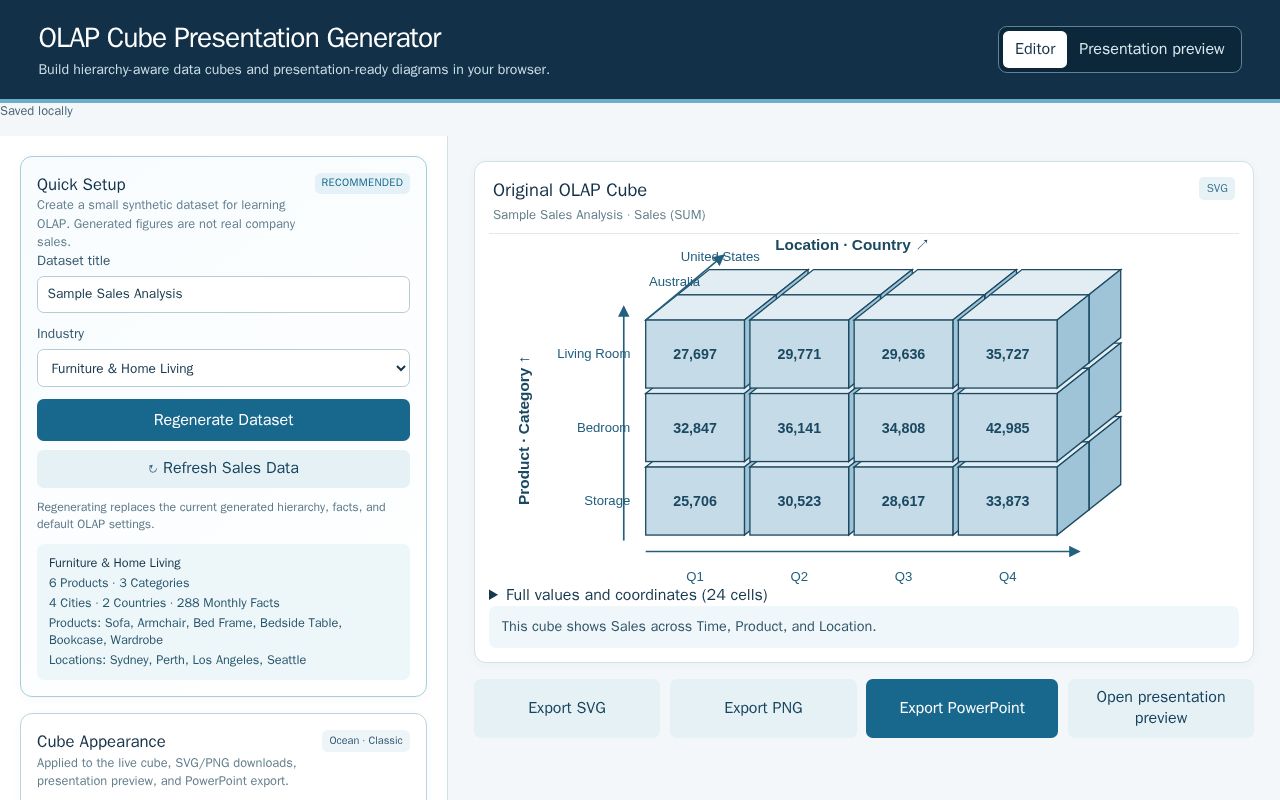
Task: Select the cube cell showing 36,141
Action: [799, 428]
